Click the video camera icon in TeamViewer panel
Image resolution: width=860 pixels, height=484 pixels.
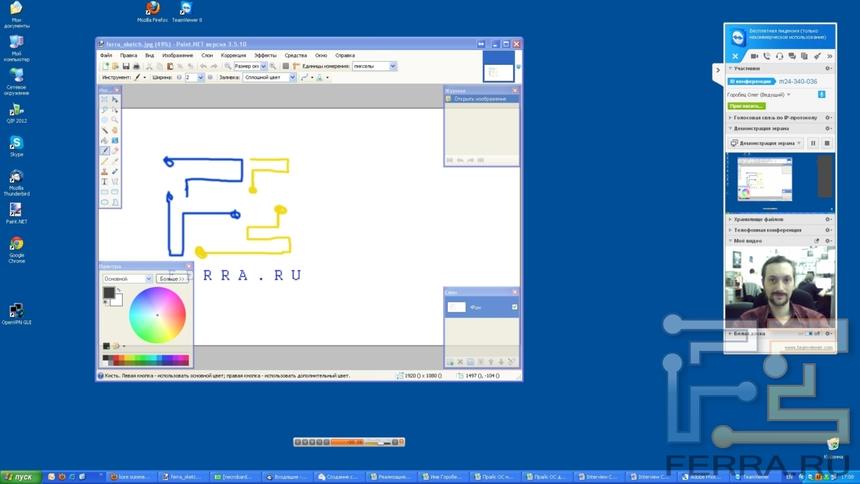[x=754, y=56]
